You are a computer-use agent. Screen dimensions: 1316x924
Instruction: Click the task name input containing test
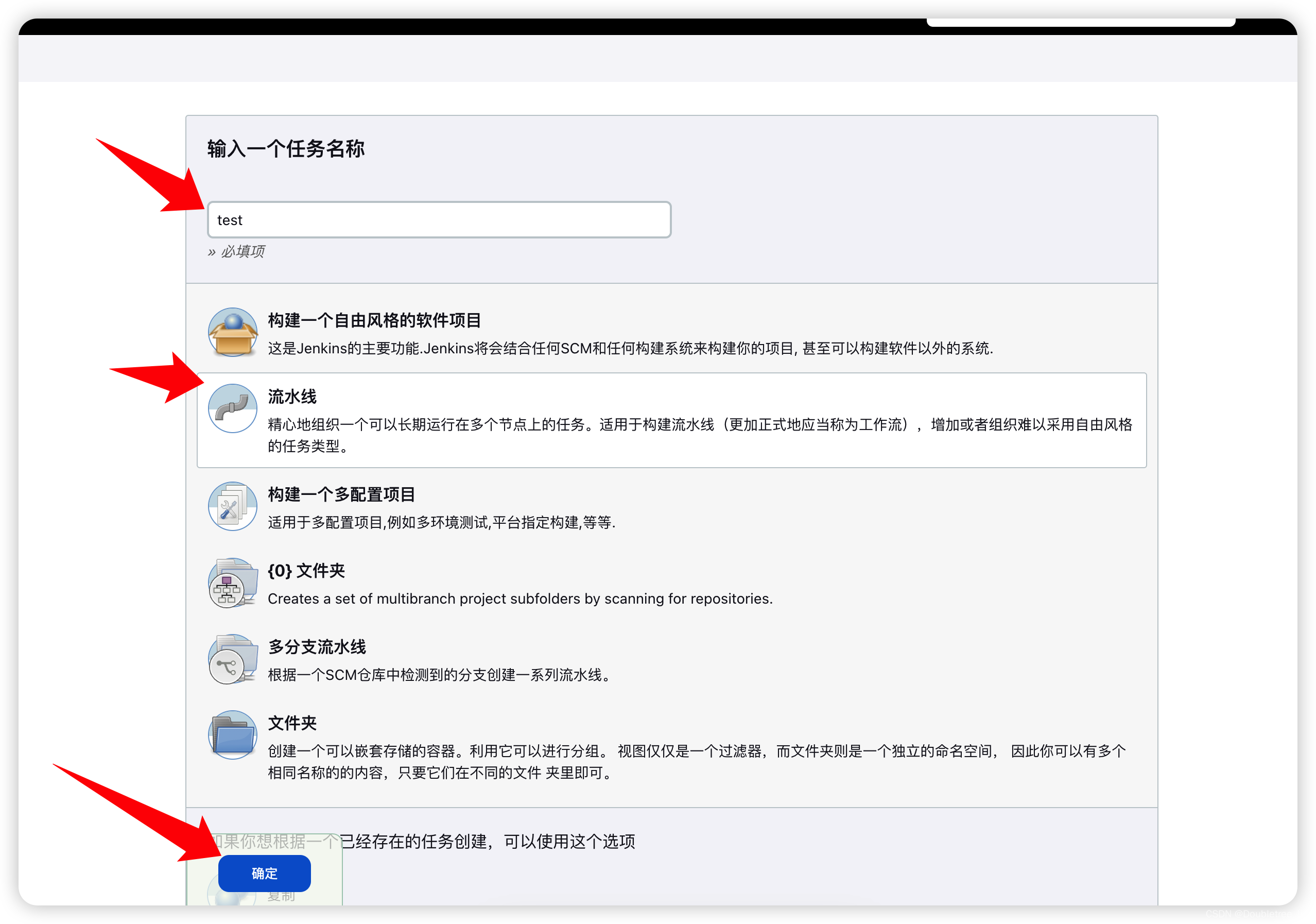point(439,220)
